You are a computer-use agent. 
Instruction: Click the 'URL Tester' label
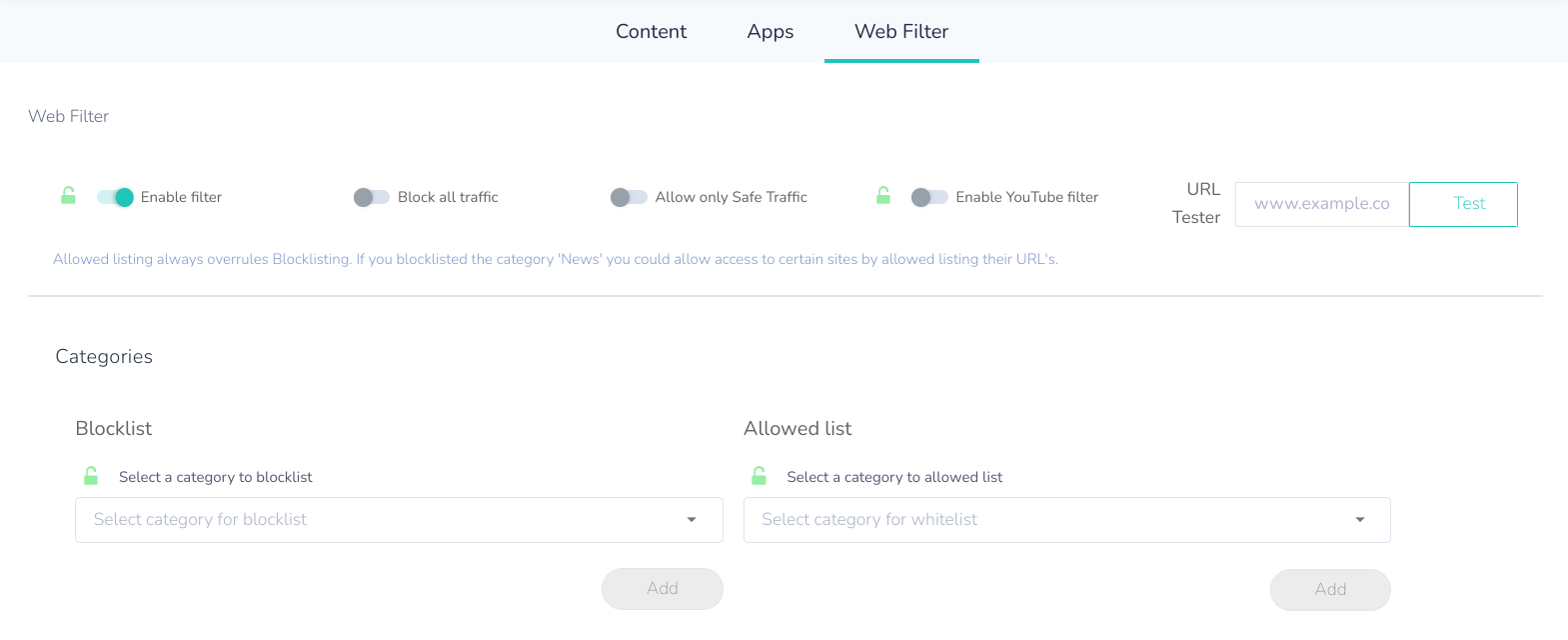[1196, 203]
